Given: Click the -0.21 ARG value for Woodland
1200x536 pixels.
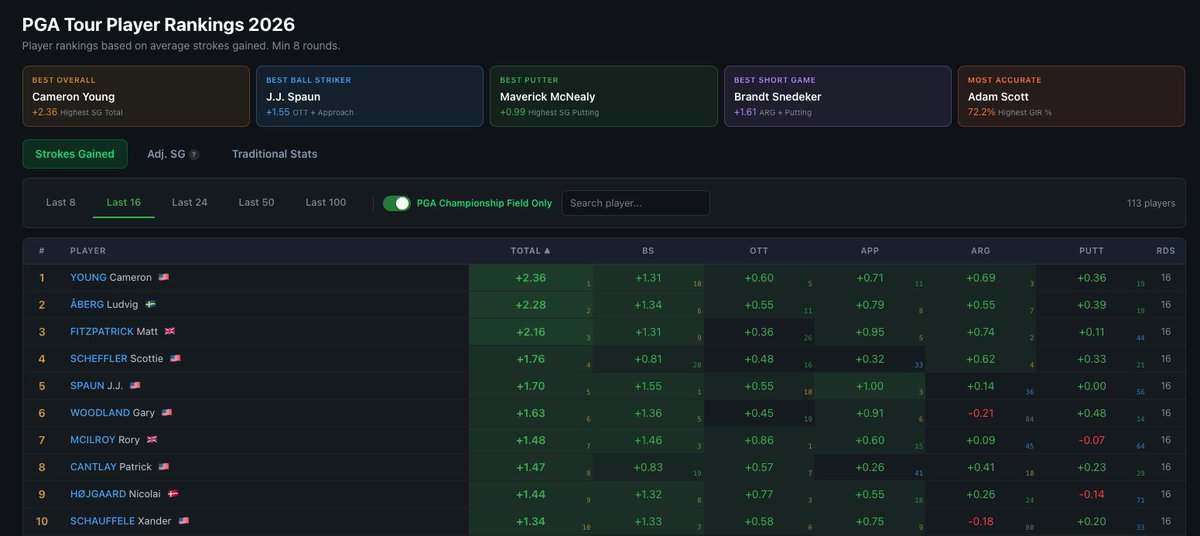Looking at the screenshot, I should tap(980, 413).
